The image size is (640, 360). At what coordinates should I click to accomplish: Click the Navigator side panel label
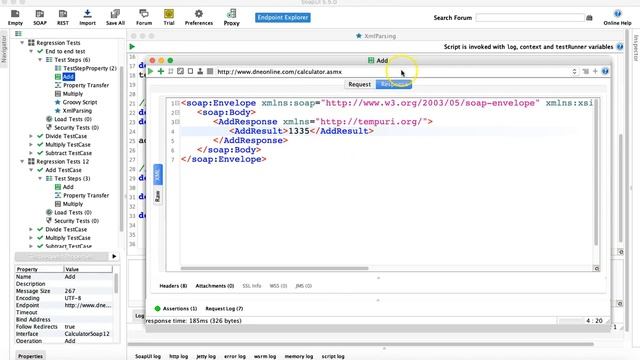click(x=4, y=49)
